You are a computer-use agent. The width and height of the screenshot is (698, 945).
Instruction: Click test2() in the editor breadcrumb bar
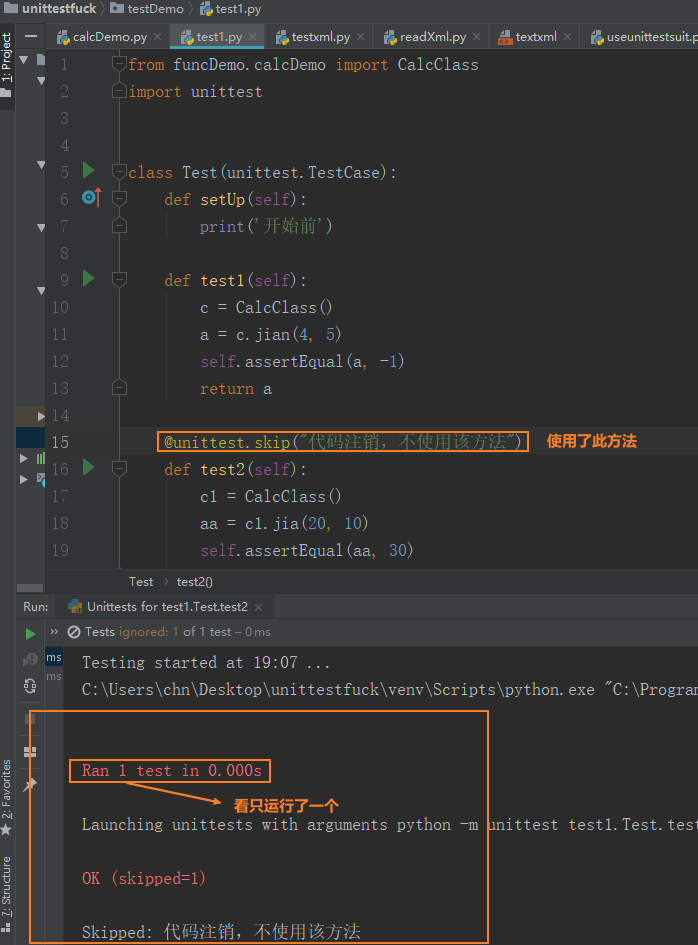pyautogui.click(x=194, y=582)
